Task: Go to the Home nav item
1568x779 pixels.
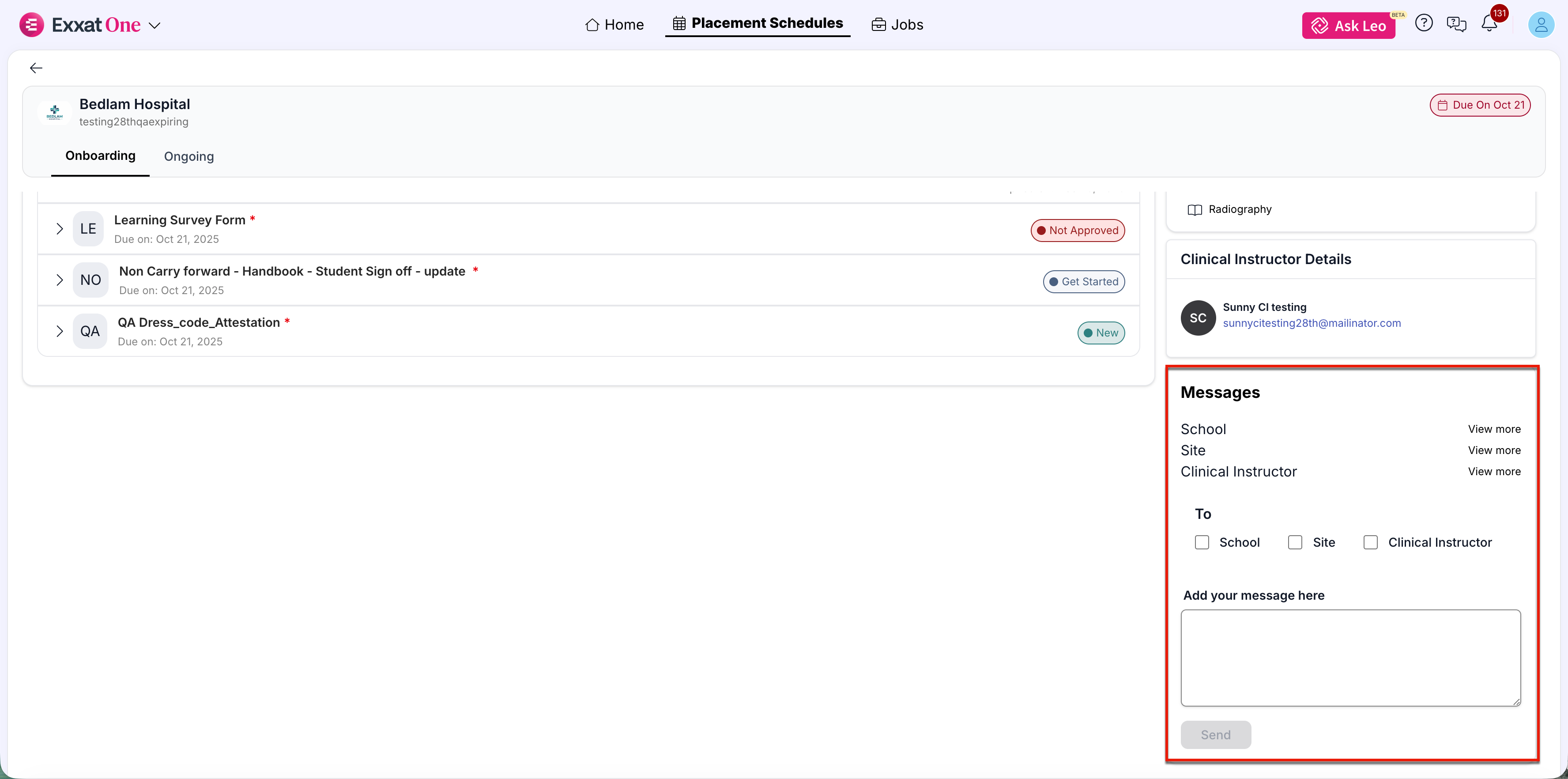Action: pyautogui.click(x=614, y=25)
